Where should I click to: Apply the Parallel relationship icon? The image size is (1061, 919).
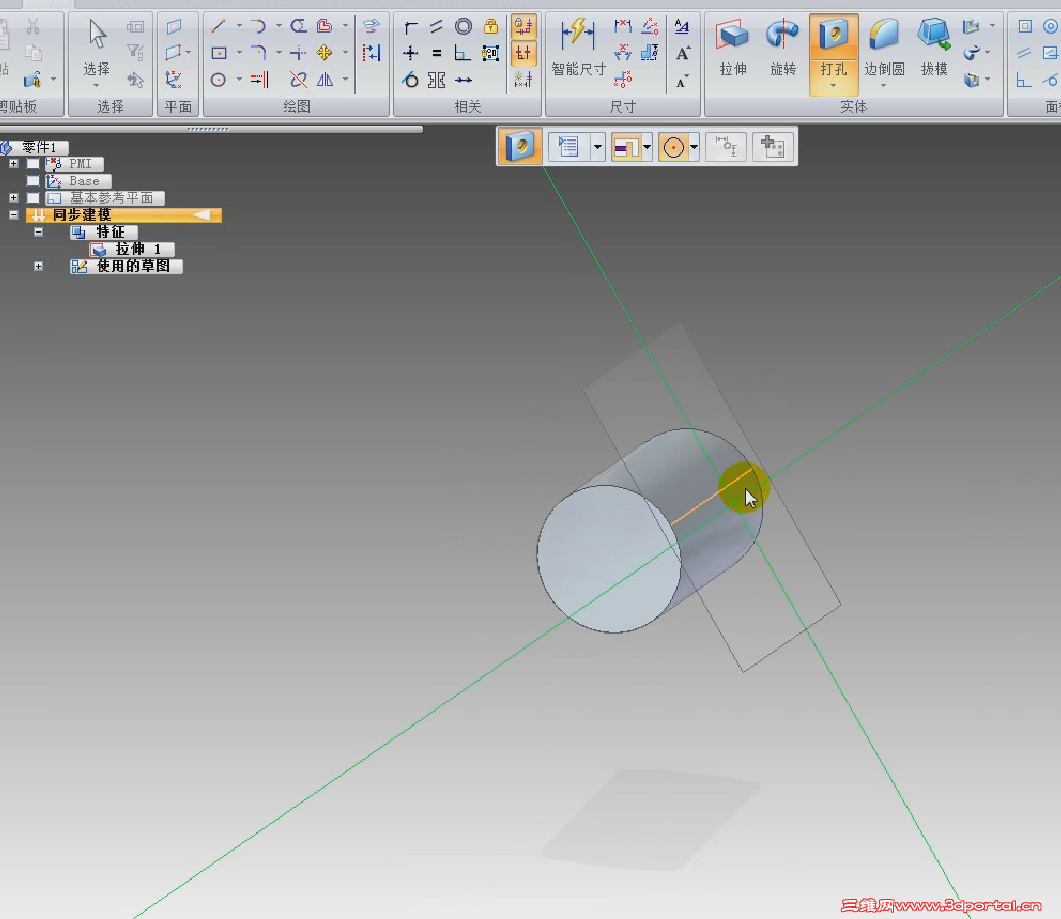437,27
